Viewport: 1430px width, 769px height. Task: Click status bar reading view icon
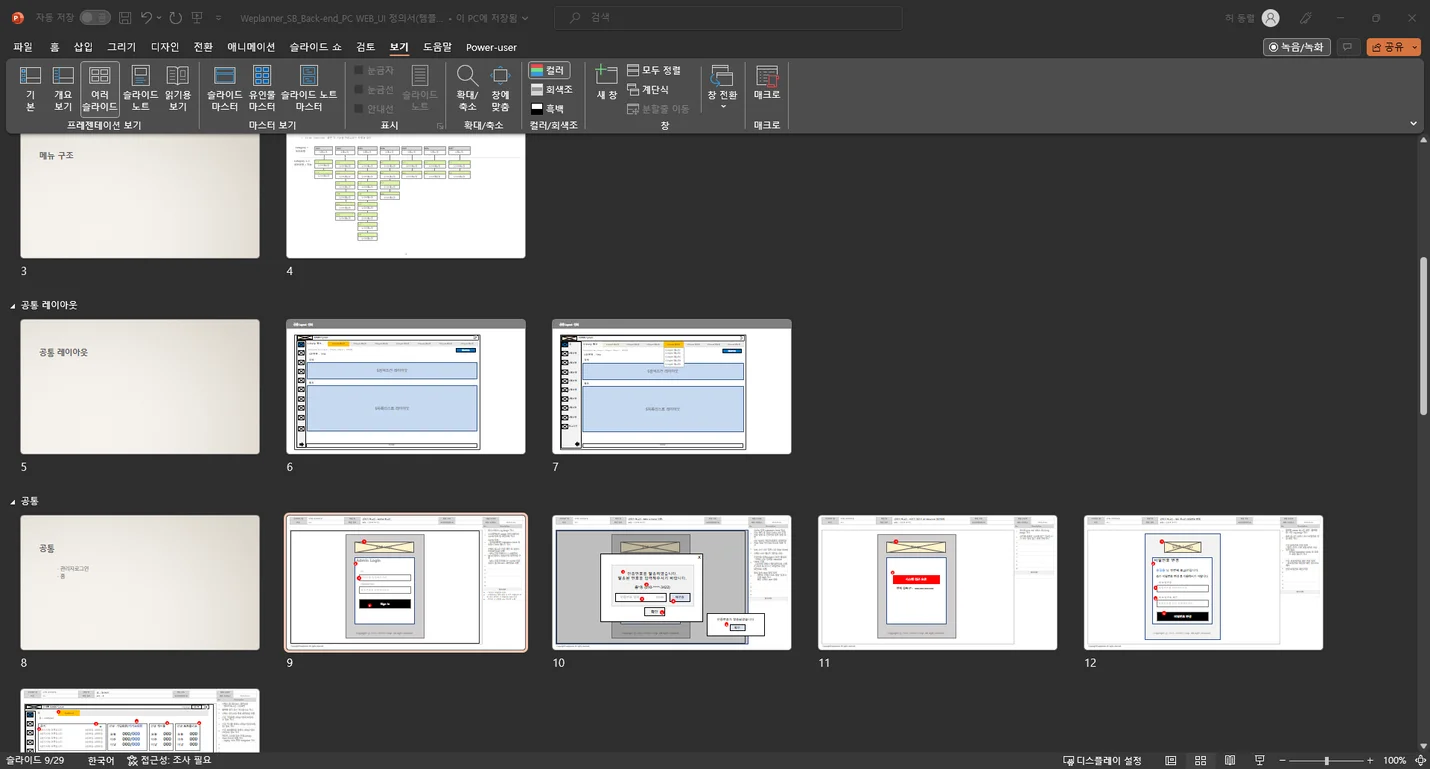coord(1230,761)
